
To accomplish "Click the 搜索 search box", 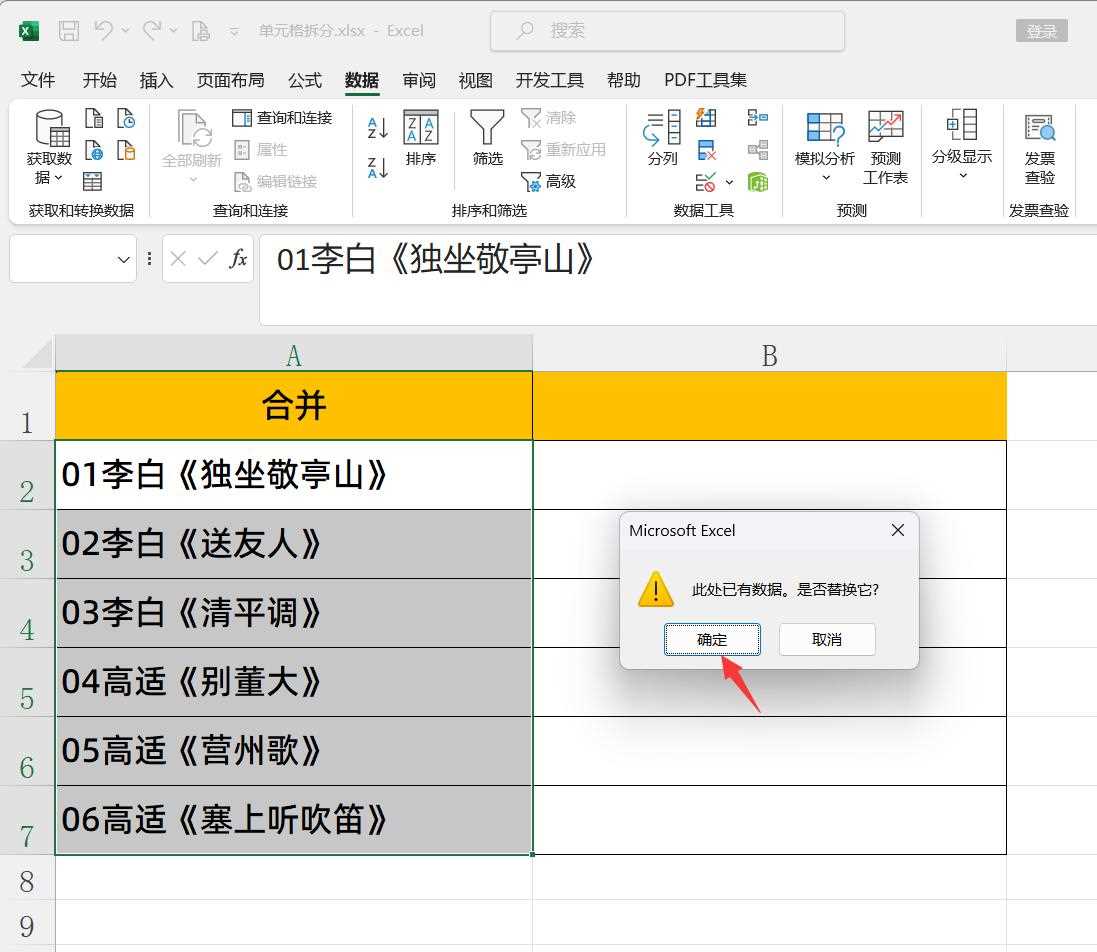I will [x=667, y=31].
